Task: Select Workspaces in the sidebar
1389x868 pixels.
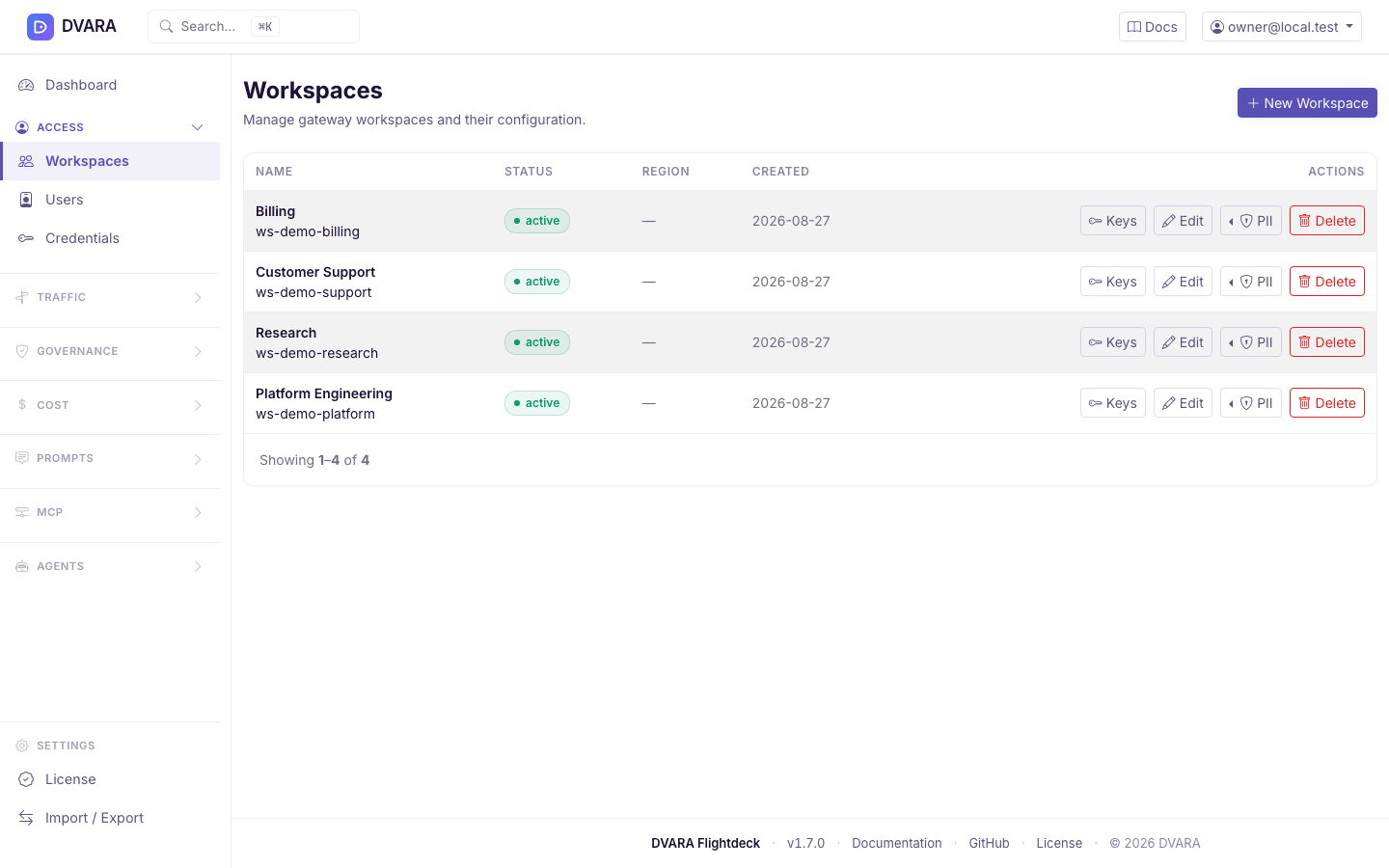Action: pos(110,161)
